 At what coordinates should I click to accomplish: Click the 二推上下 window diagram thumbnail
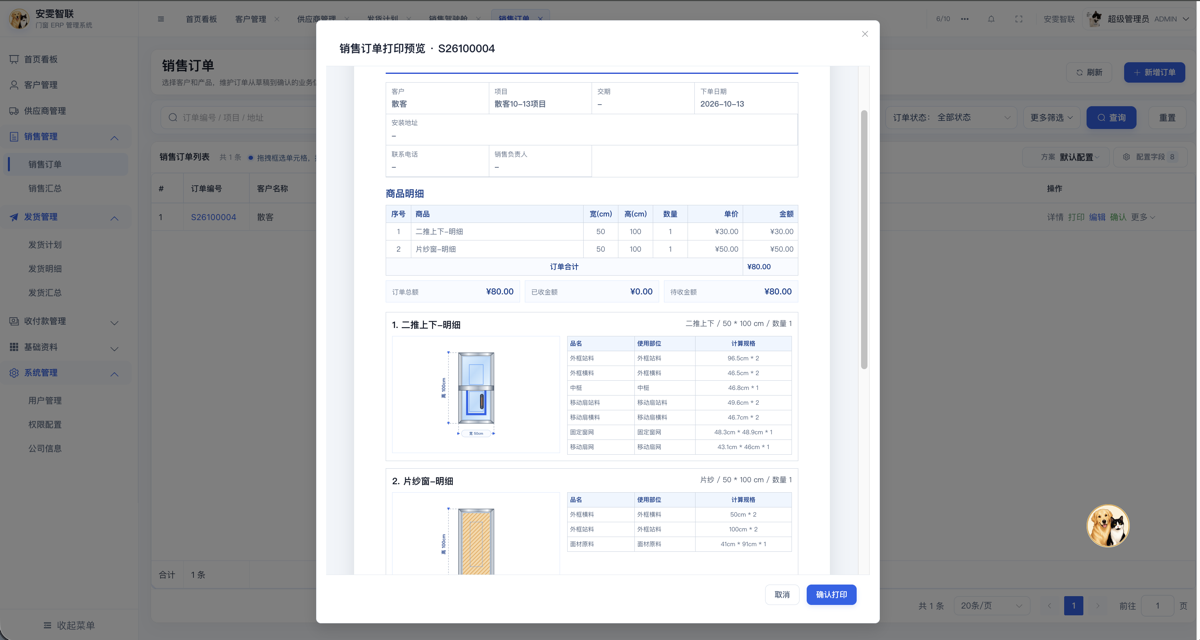[476, 394]
